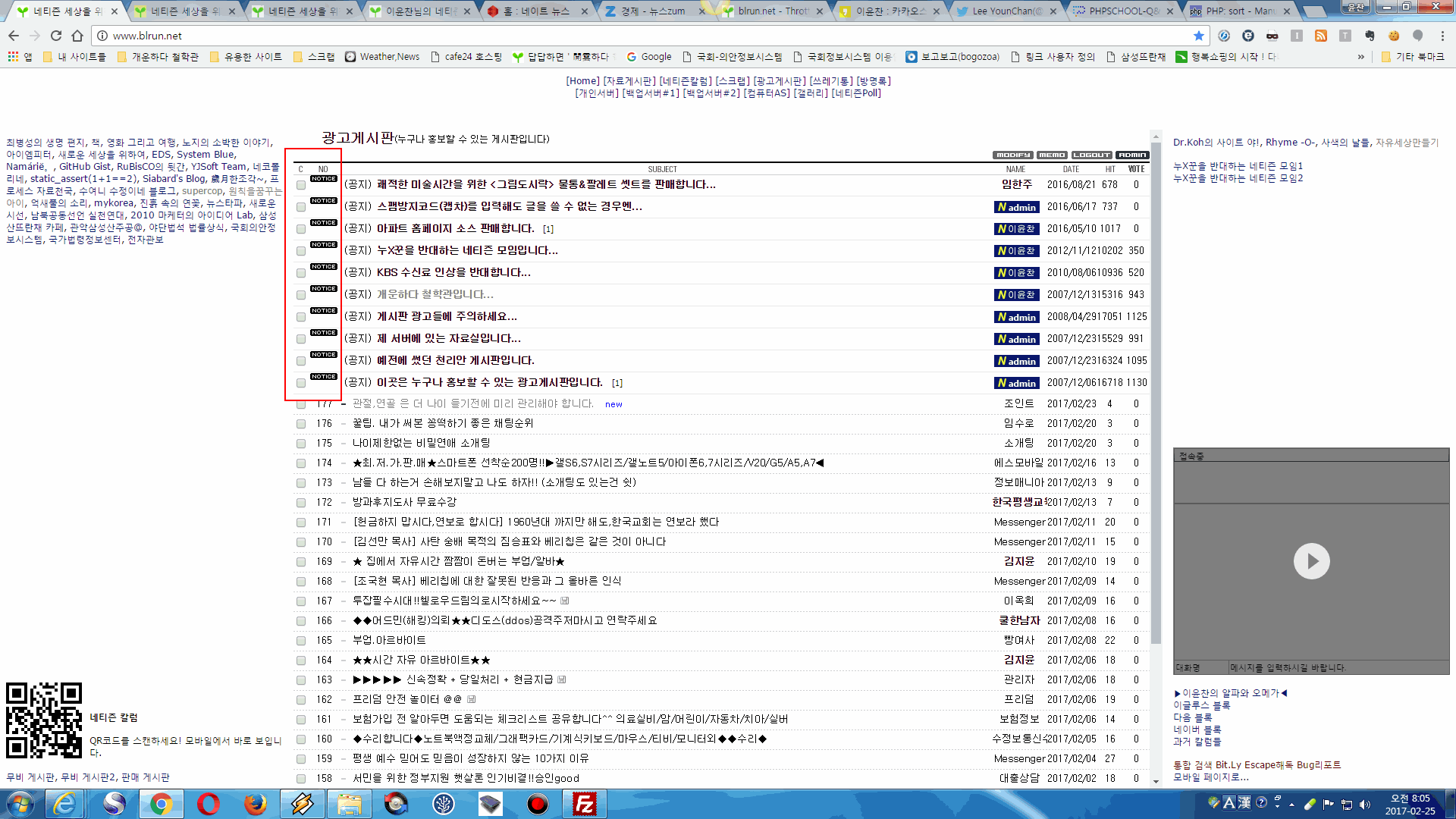Click the Evernote elephant extension icon
The height and width of the screenshot is (819, 1456).
coord(1370,36)
